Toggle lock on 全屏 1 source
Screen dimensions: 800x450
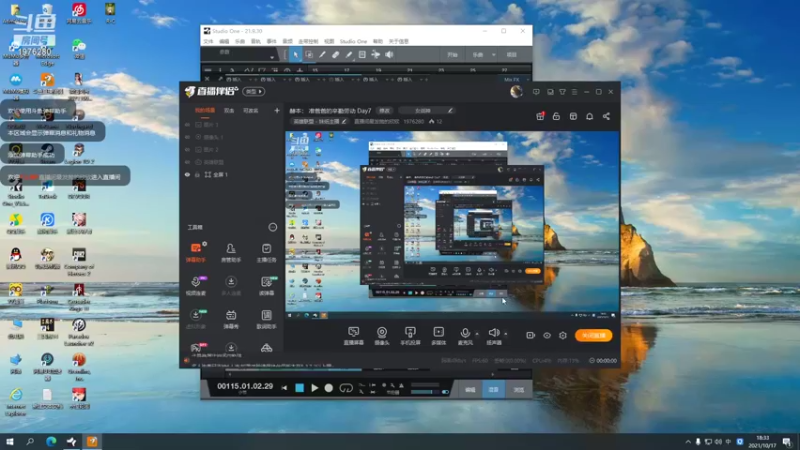(197, 174)
